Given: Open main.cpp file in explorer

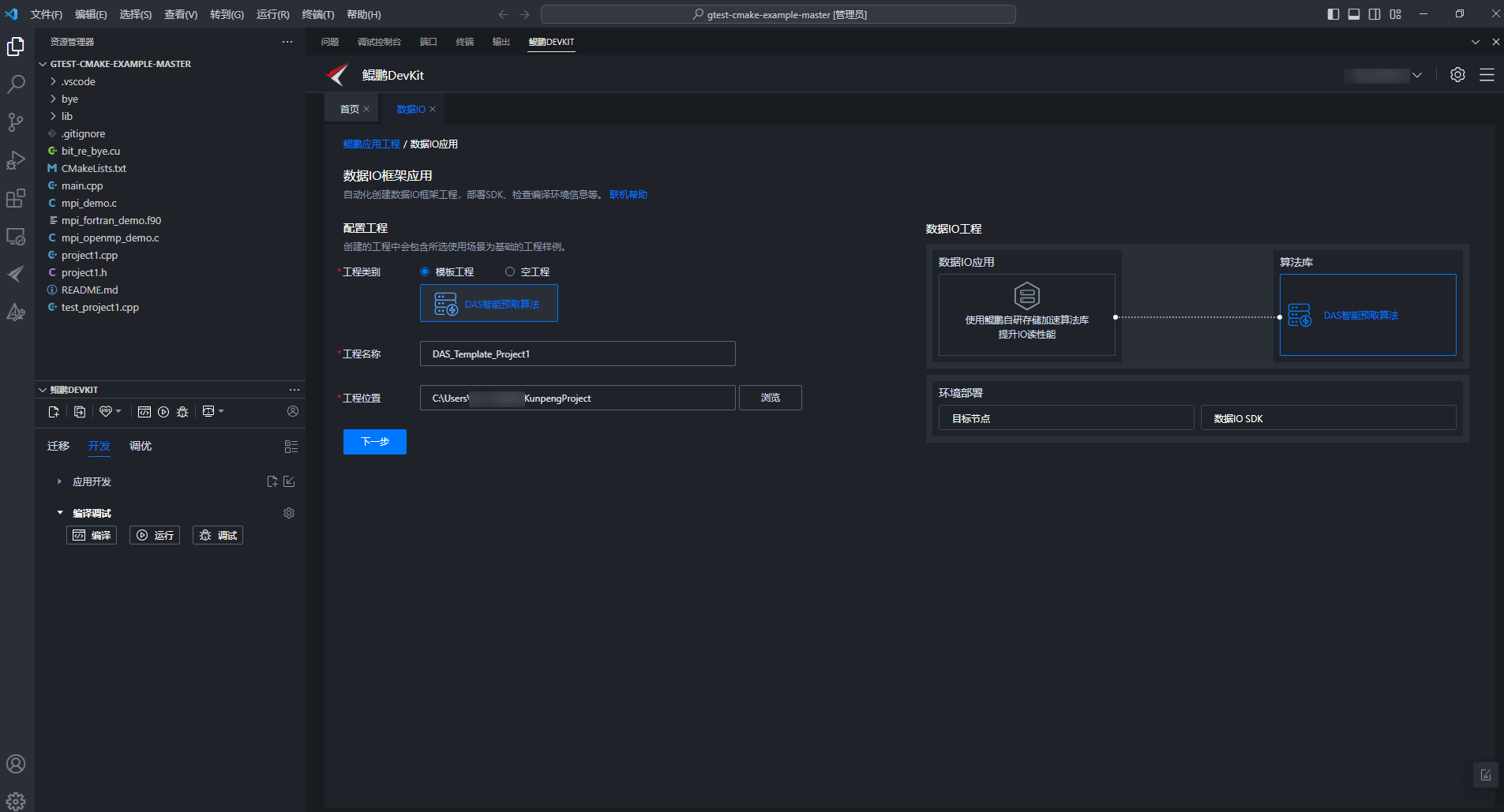Looking at the screenshot, I should [x=82, y=185].
